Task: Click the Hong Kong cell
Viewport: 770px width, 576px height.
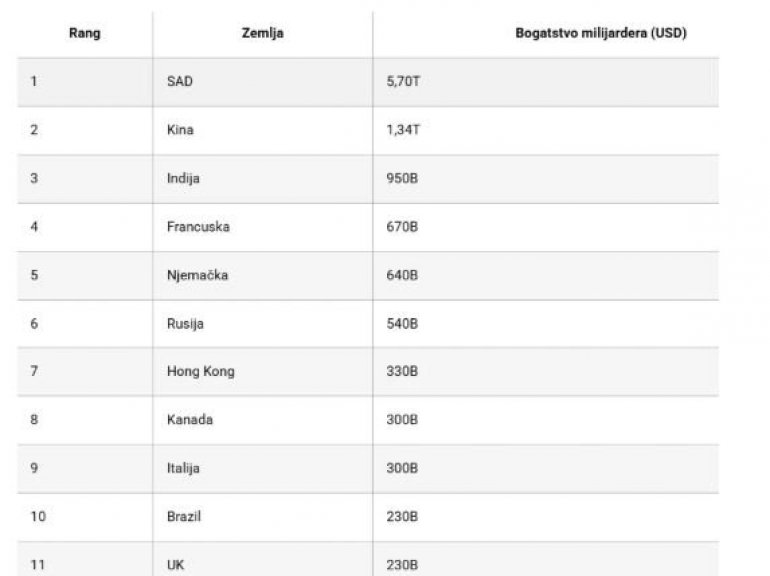Action: coord(200,372)
